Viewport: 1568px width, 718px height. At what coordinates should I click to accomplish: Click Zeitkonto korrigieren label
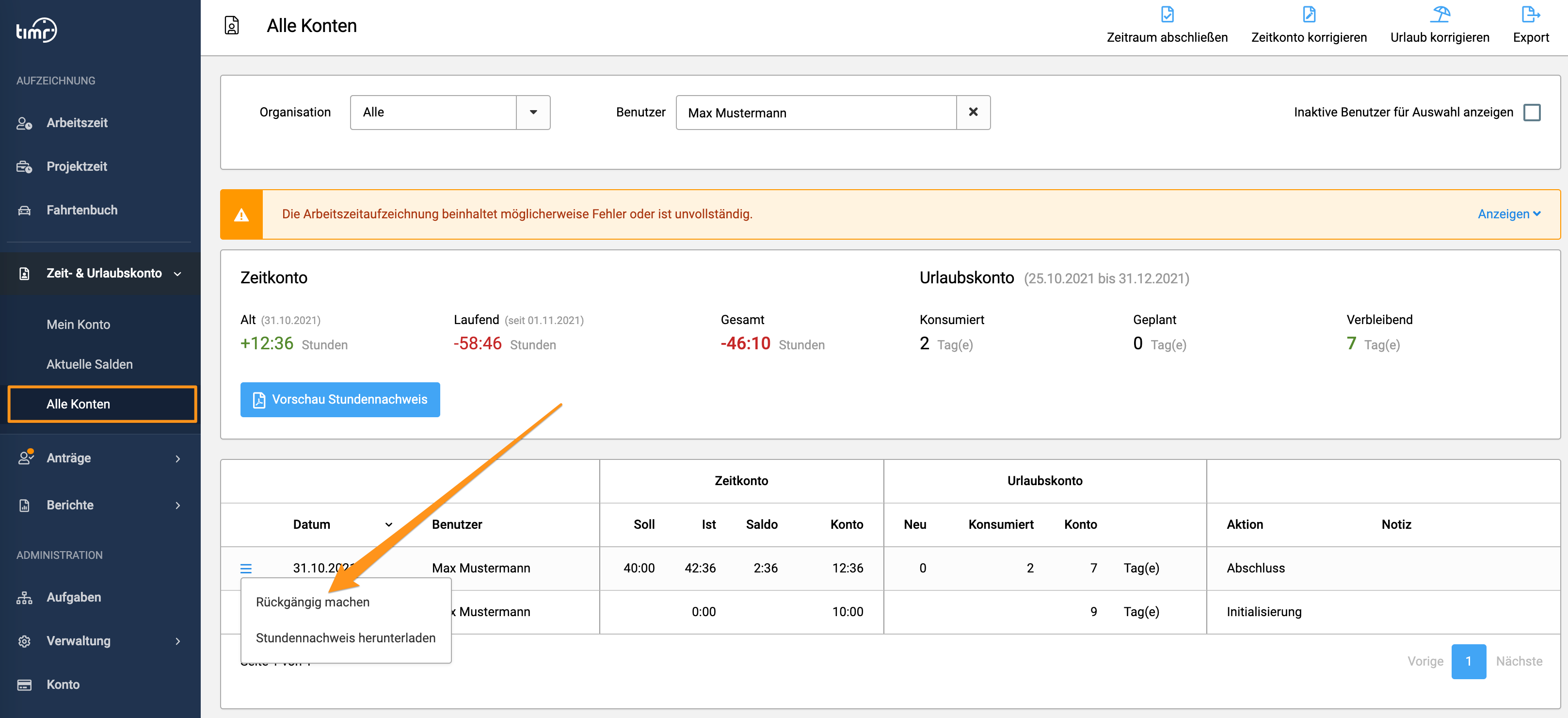pyautogui.click(x=1309, y=37)
